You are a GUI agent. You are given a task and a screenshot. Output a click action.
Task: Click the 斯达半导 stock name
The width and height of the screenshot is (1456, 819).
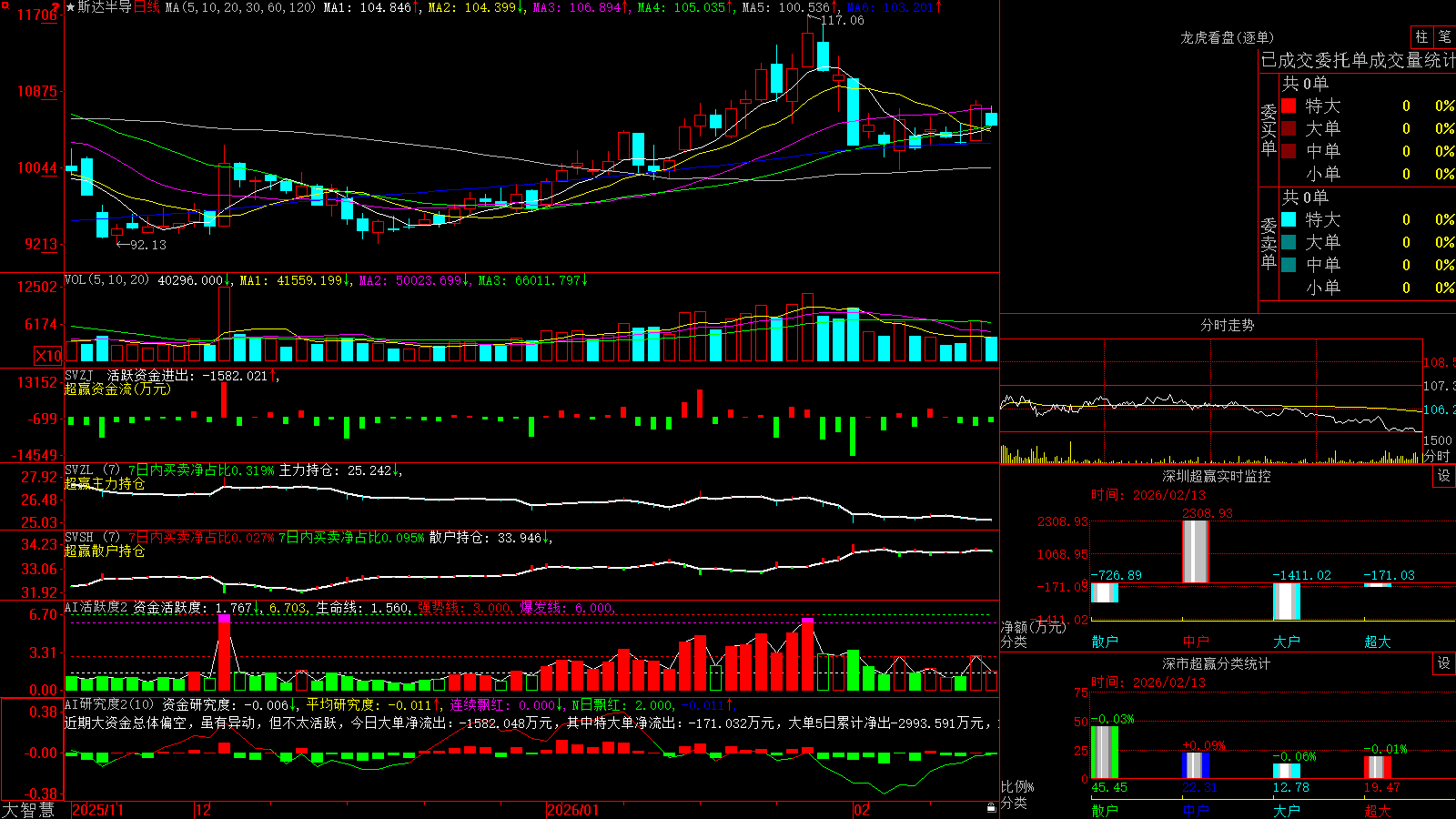coord(105,7)
